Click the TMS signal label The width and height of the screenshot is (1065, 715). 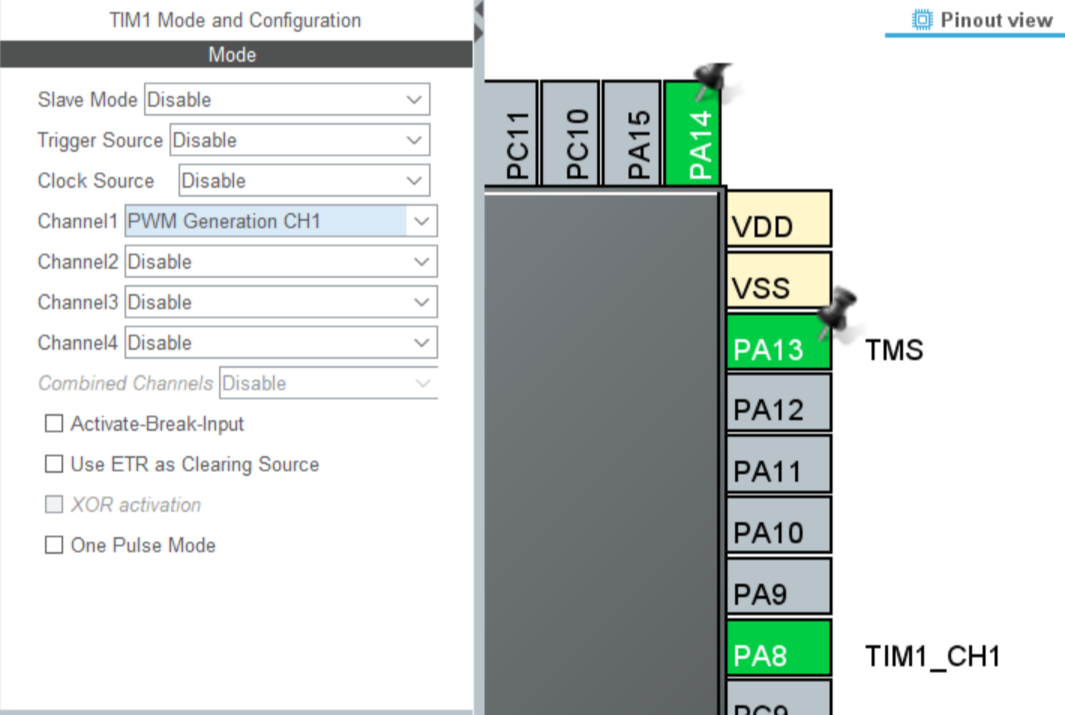tap(894, 350)
